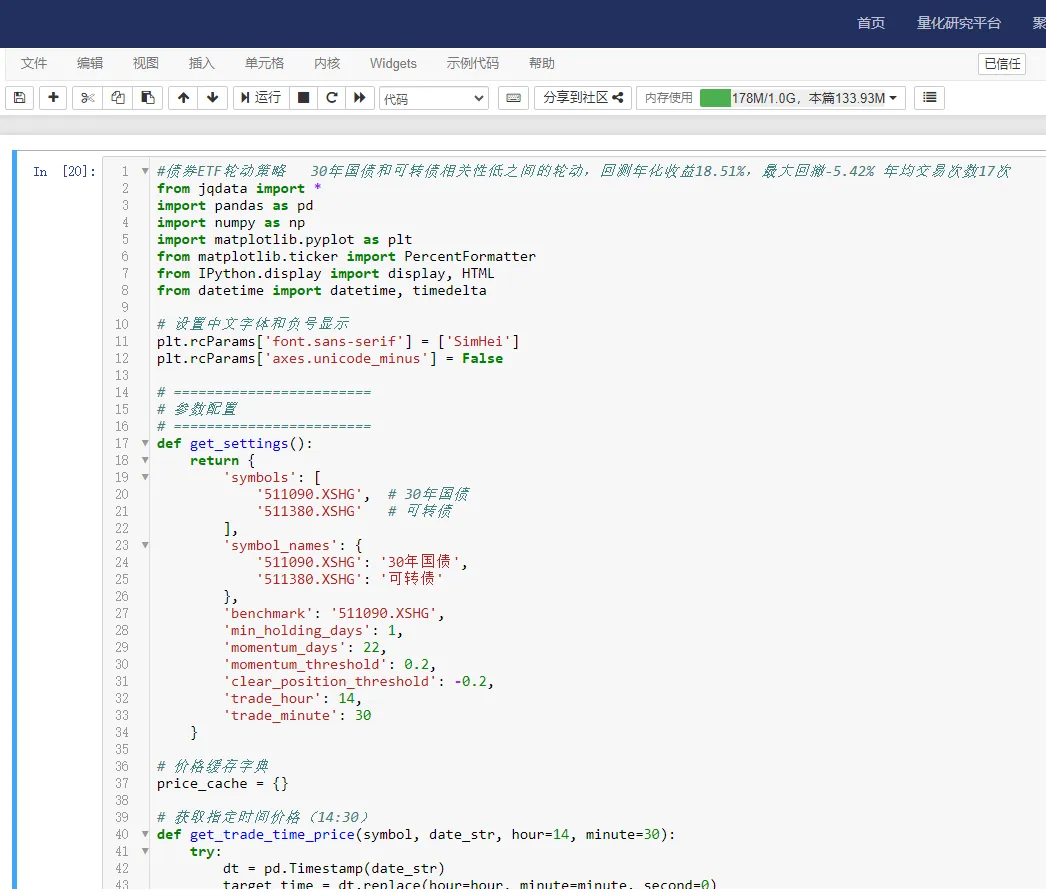Click 'clear_position_threshold' key text
The height and width of the screenshot is (892, 1046).
[x=330, y=681]
